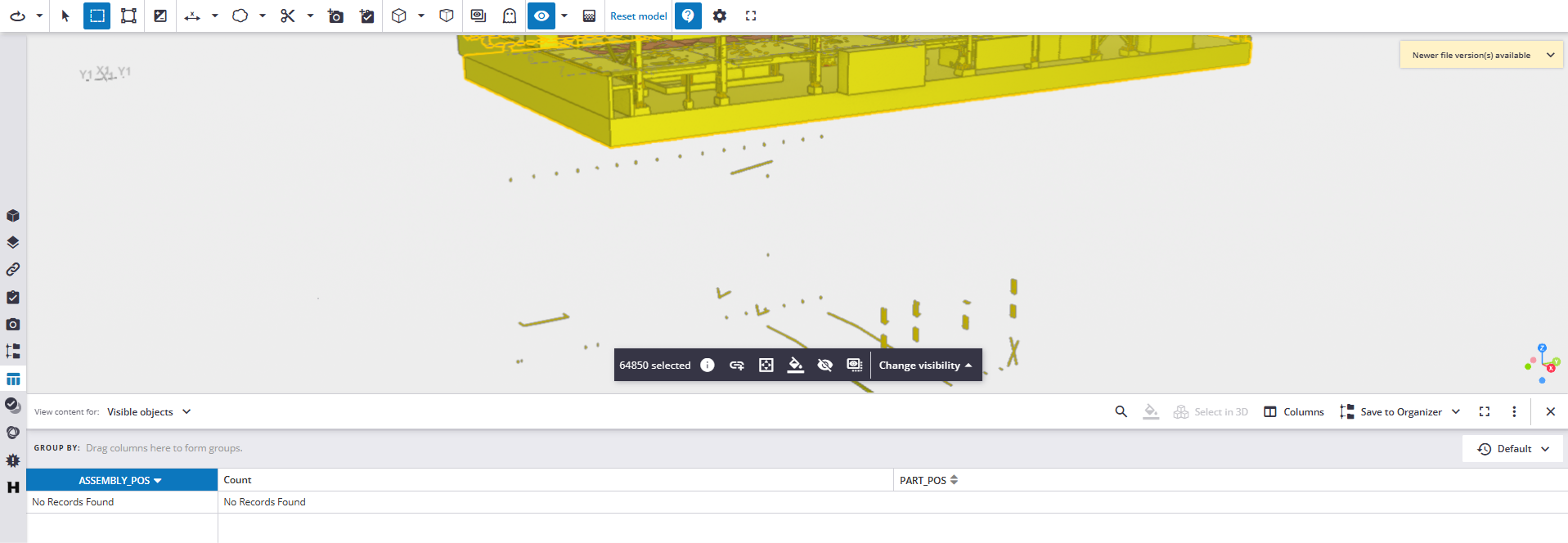Click the markup pencil tool icon
The image size is (1568, 543).
click(x=160, y=16)
